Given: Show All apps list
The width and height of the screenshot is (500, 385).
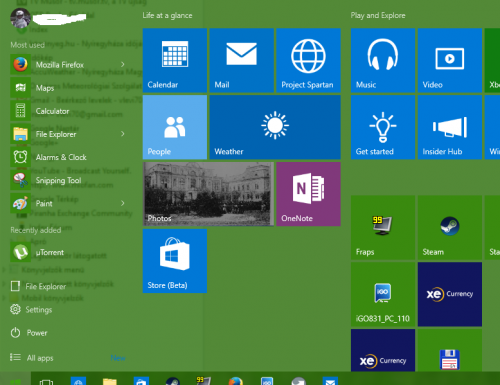Looking at the screenshot, I should pos(32,358).
